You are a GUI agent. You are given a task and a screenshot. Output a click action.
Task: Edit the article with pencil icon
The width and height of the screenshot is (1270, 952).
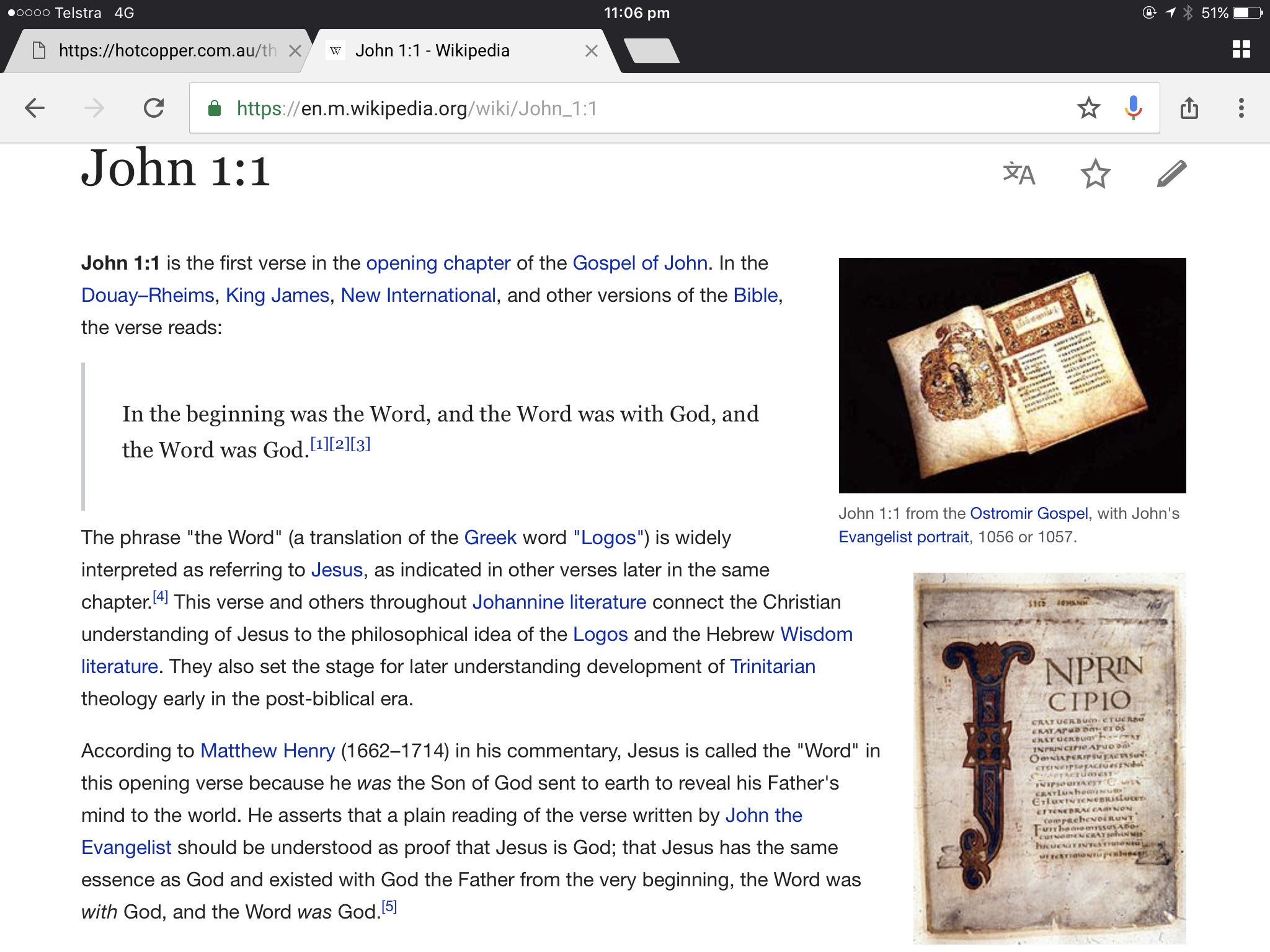click(1171, 174)
